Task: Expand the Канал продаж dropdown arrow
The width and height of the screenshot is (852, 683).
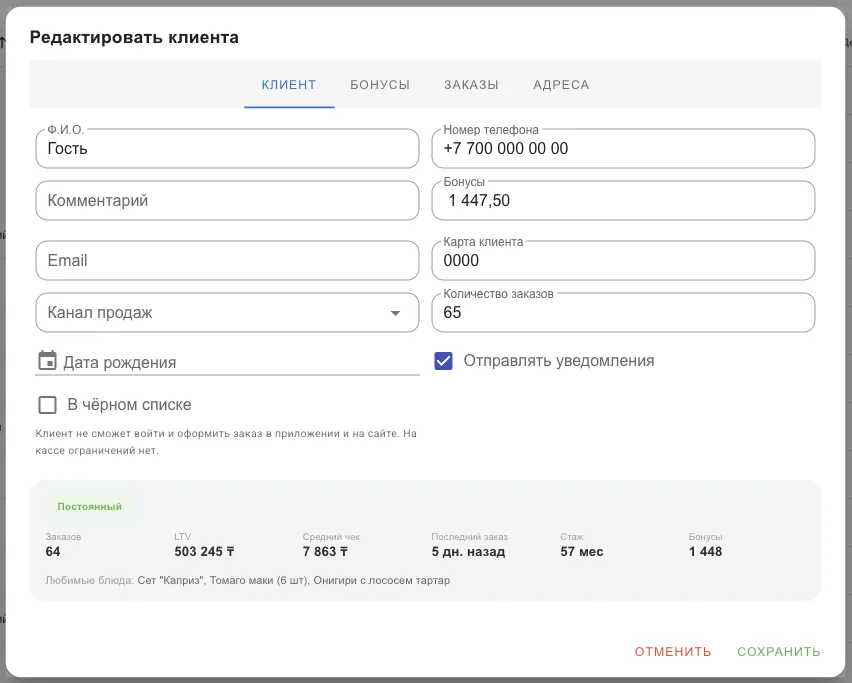Action: (396, 313)
